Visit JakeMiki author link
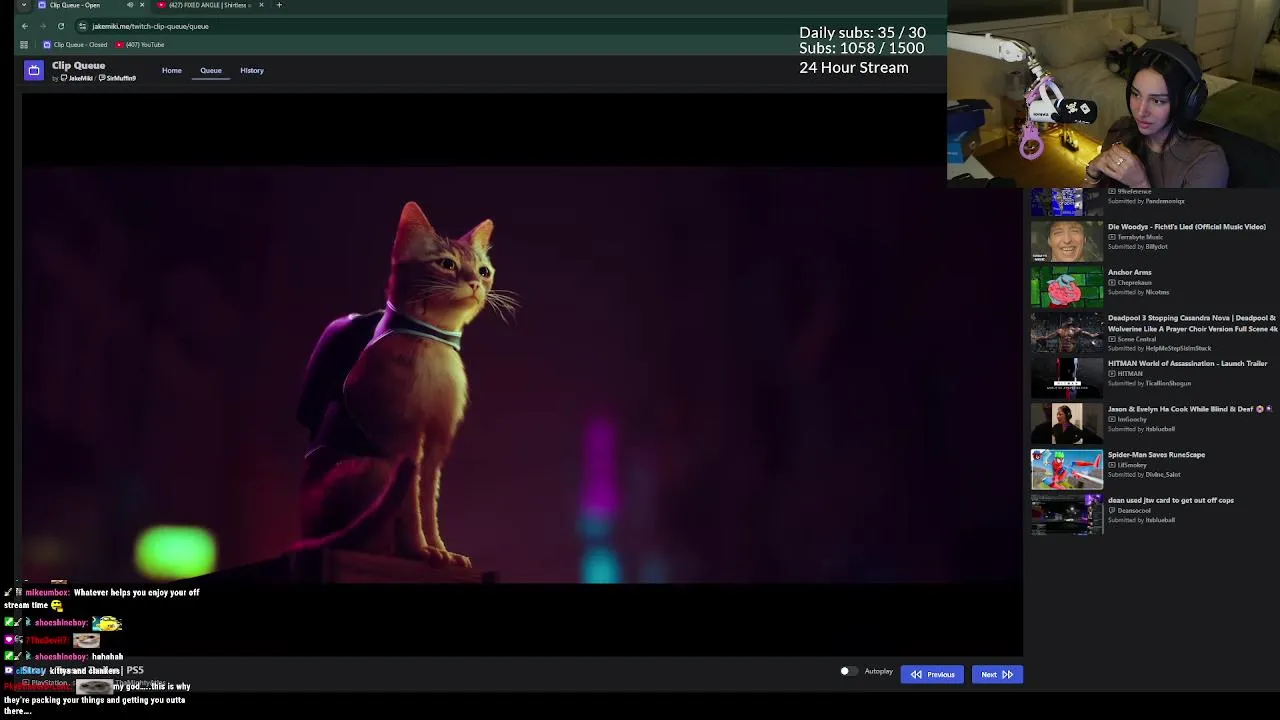 [77, 78]
